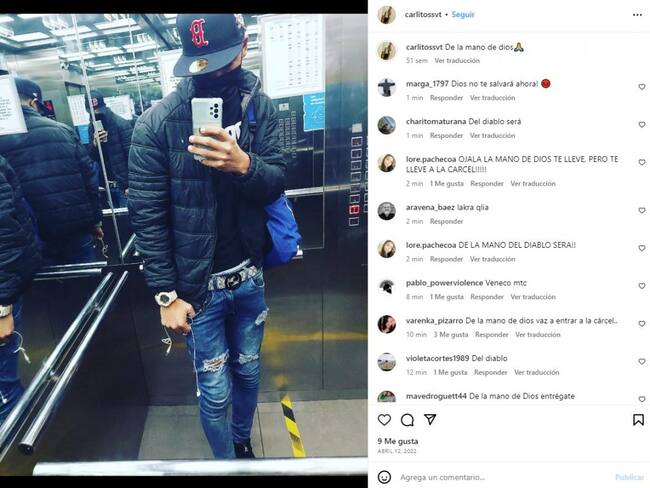Share post via paper plane icon

[430, 420]
